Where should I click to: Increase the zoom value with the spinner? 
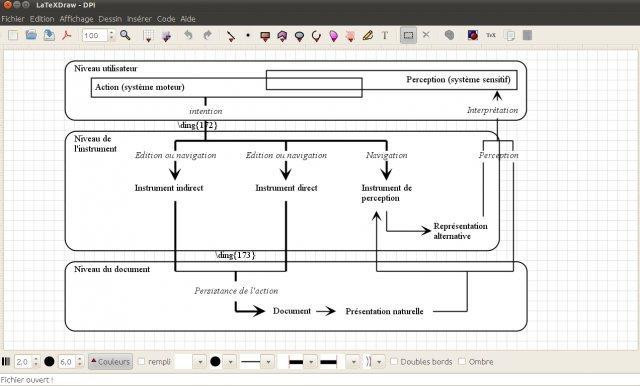tap(111, 32)
